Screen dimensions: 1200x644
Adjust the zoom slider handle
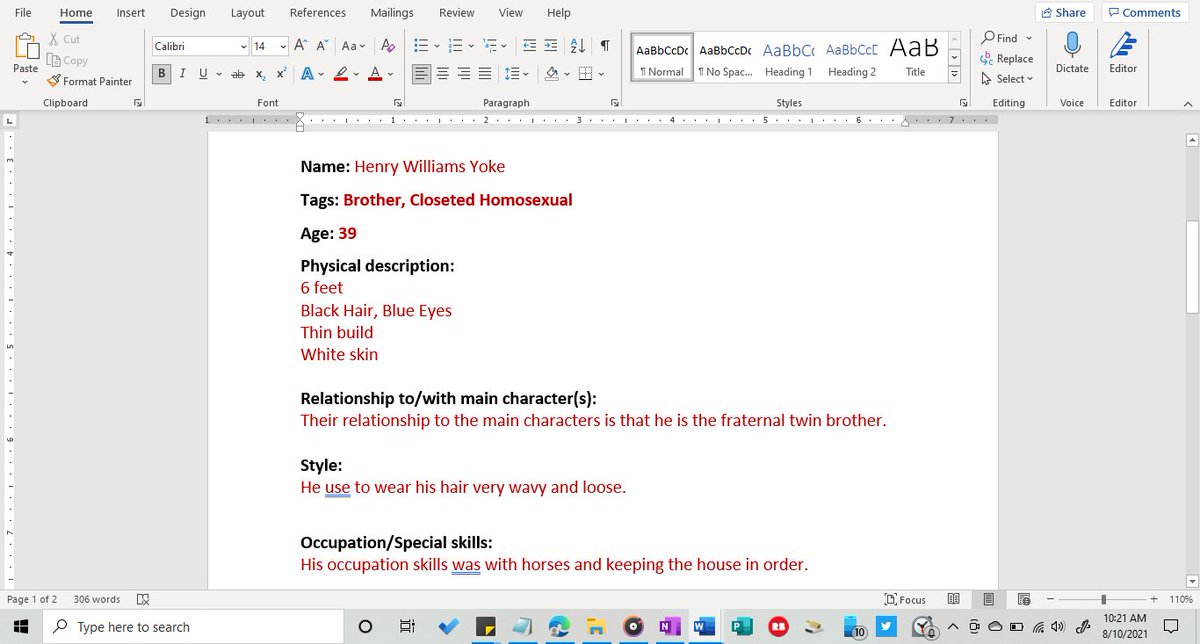1103,600
